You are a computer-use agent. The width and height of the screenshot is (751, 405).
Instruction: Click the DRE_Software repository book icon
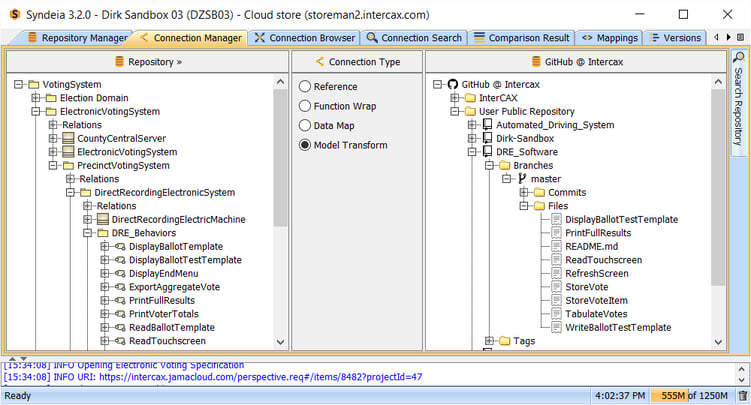point(488,152)
